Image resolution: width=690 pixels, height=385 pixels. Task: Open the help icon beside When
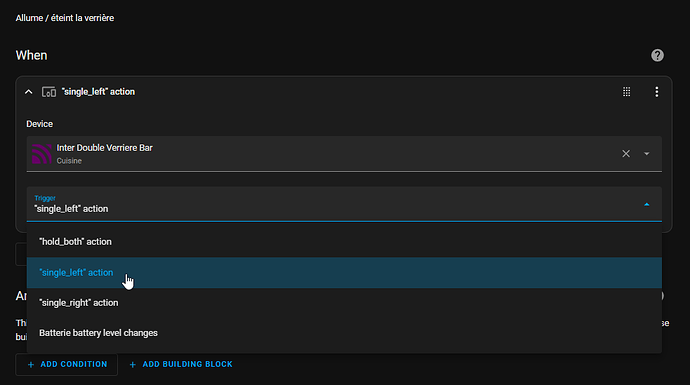(x=657, y=55)
